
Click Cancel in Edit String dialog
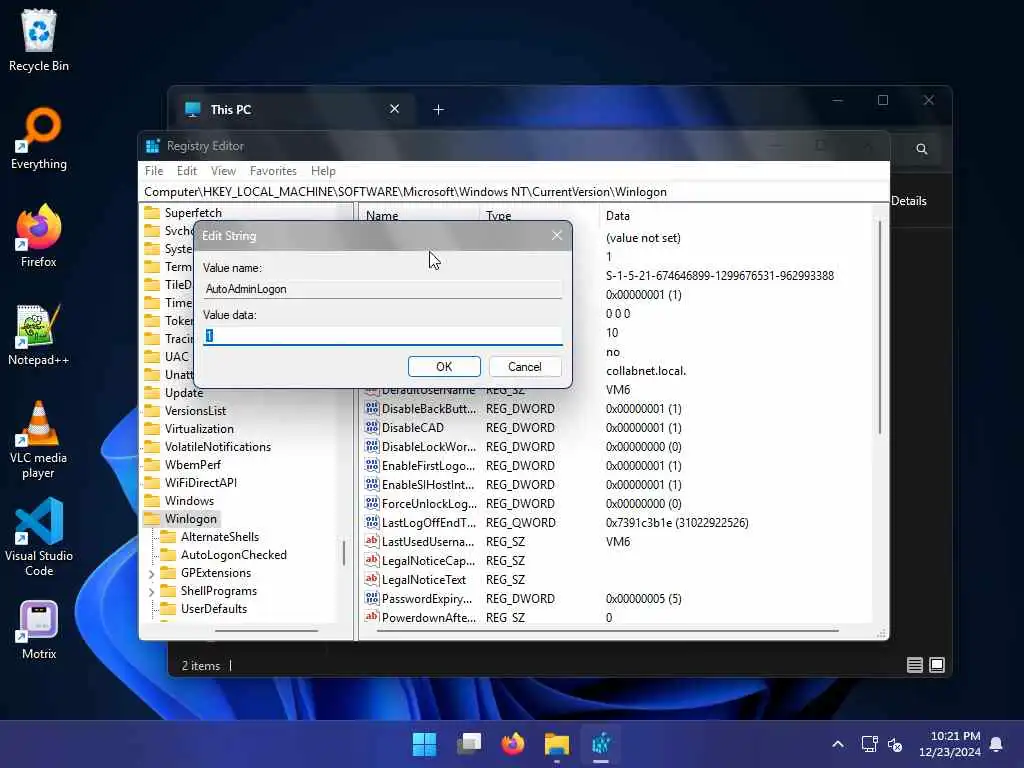point(525,366)
